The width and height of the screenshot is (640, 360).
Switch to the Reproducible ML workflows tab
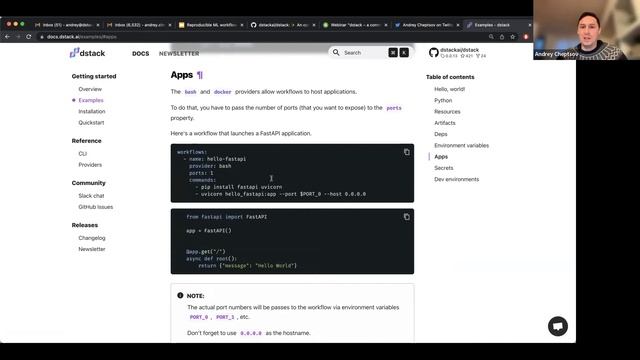tap(211, 25)
